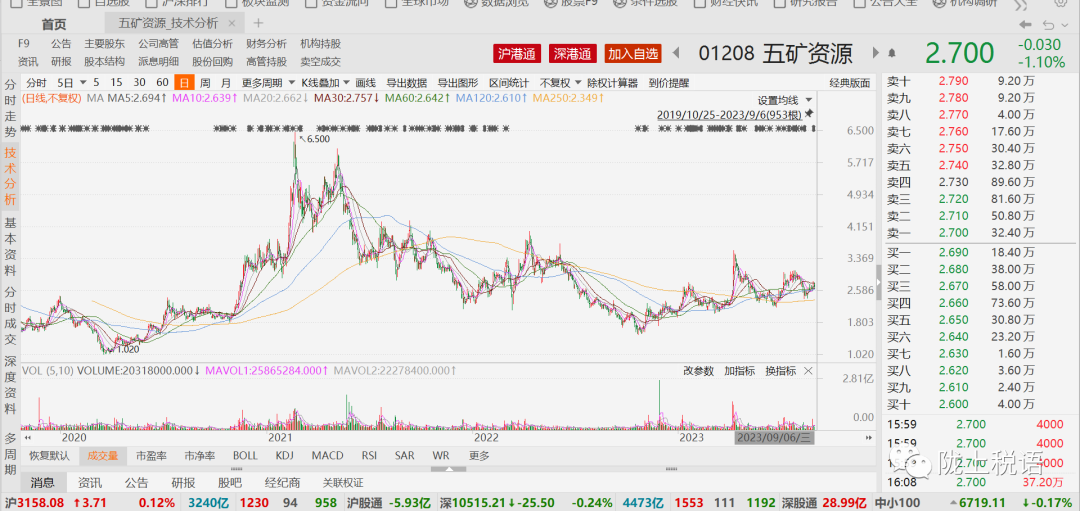
Task: Pin the chart date range with pin icon
Action: 809,114
